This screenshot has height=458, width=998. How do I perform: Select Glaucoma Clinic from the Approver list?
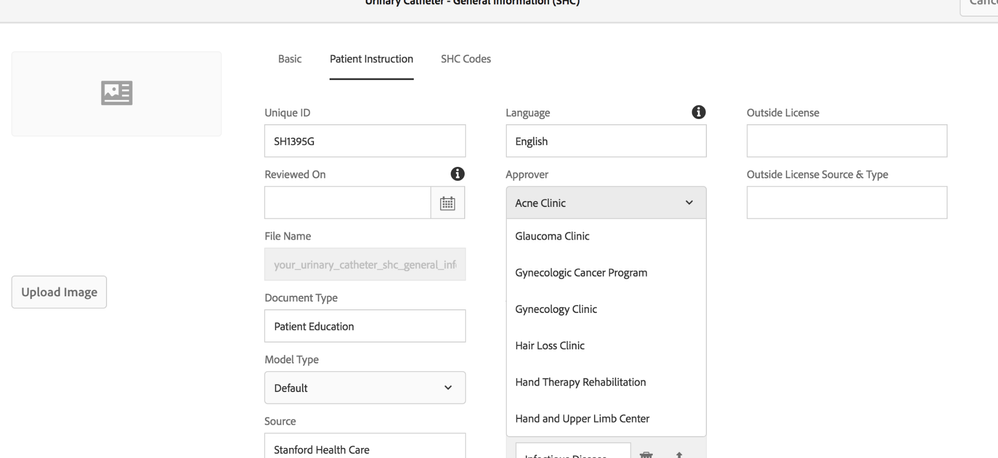(552, 236)
